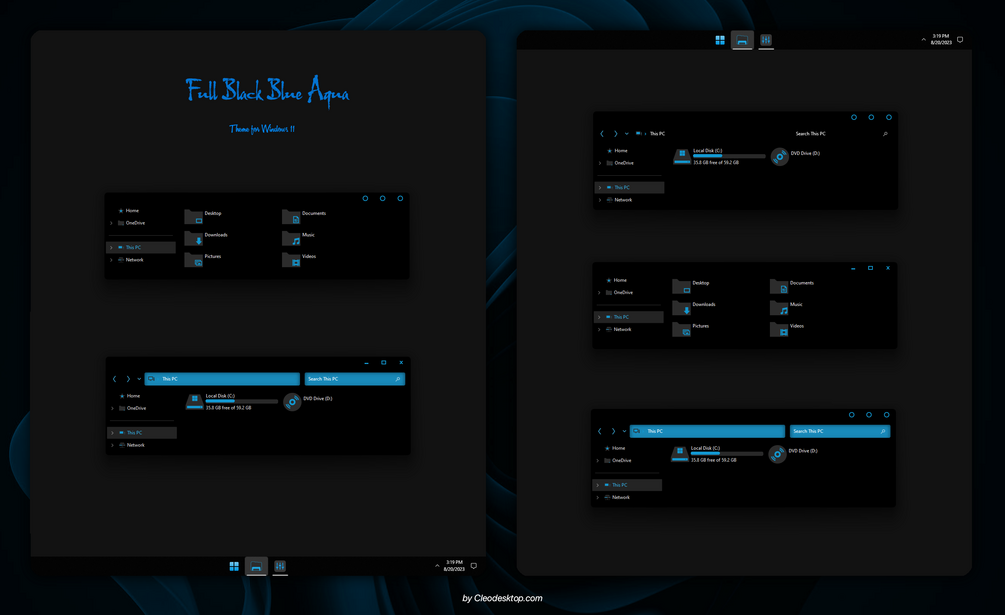Select Home in left preview's This PC window sidebar

(x=129, y=396)
